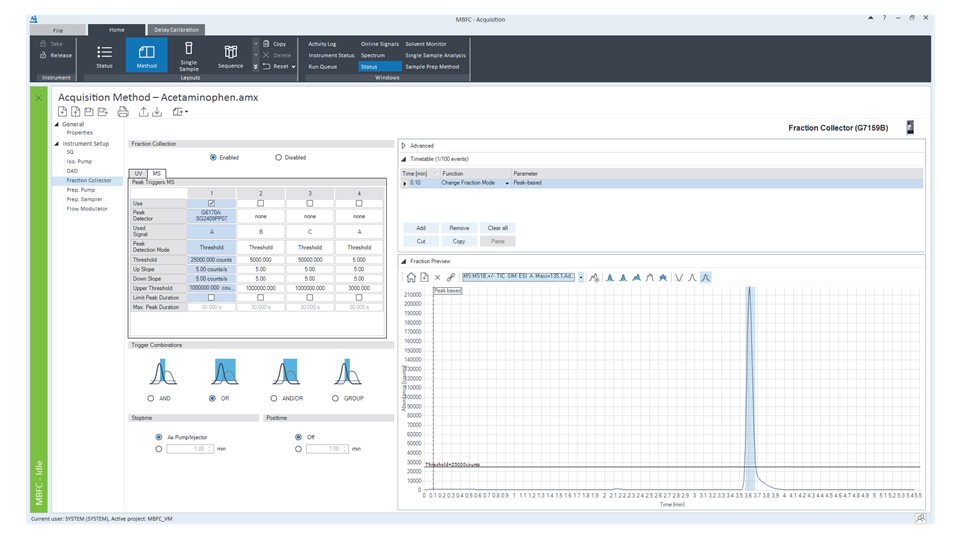This screenshot has width=960, height=540.
Task: Collapse the Instrument Setup tree node
Action: tap(57, 143)
